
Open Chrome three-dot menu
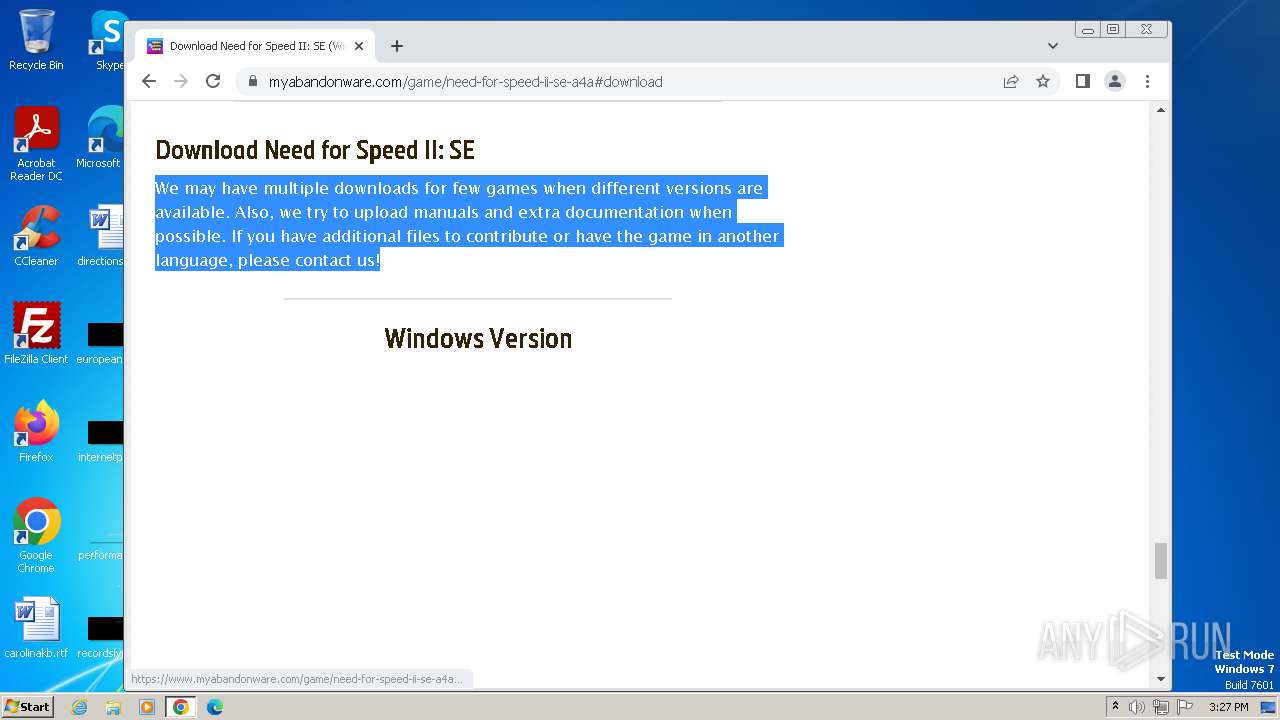click(1147, 82)
